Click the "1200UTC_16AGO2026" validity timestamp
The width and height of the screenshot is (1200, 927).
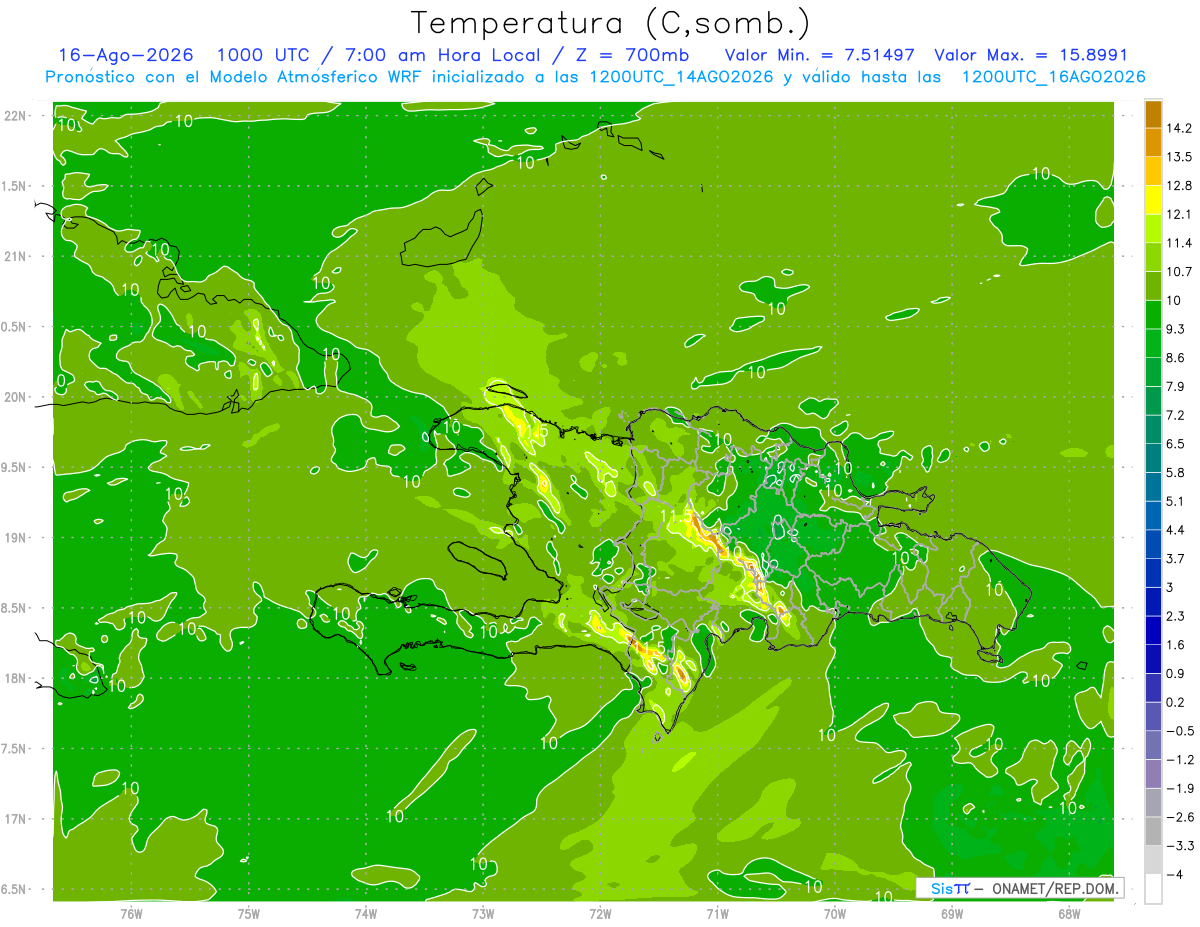(x=1054, y=77)
